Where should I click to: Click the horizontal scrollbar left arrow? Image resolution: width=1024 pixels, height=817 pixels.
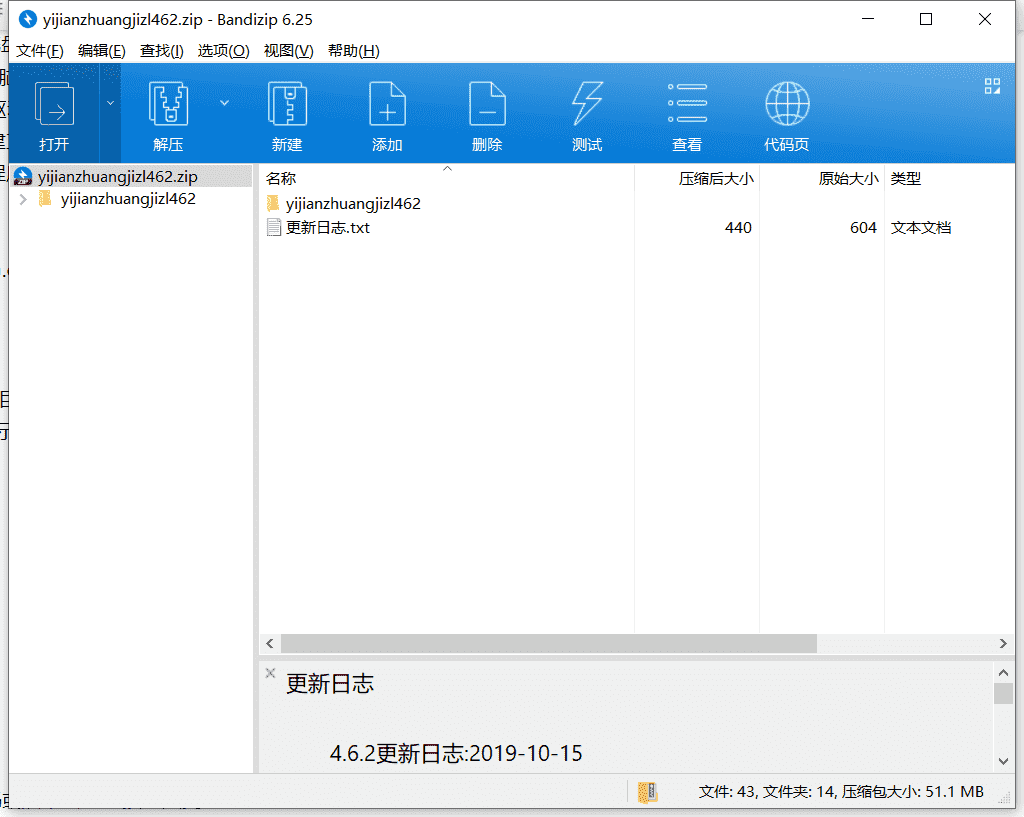click(270, 643)
